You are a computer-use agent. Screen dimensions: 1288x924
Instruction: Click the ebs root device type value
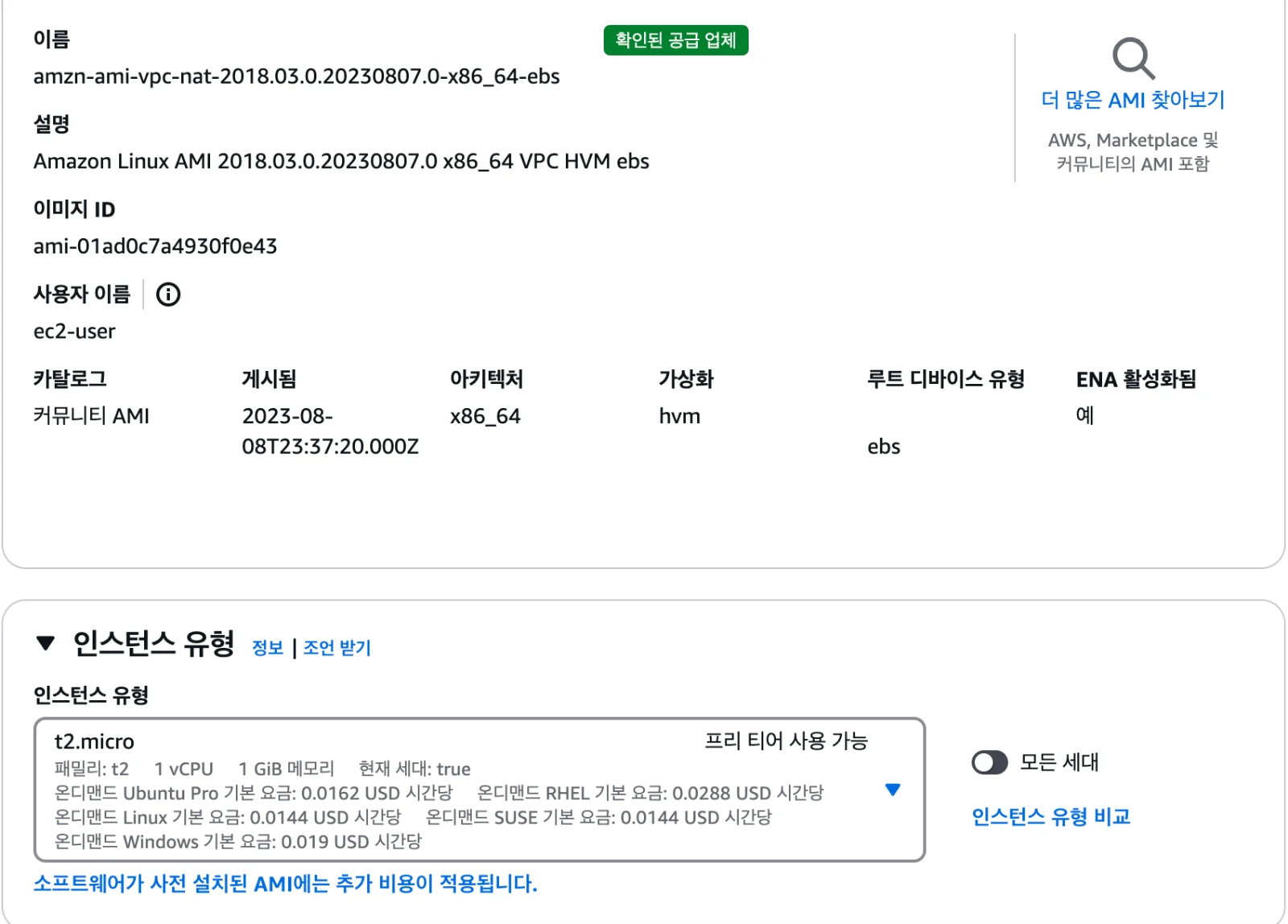pyautogui.click(x=884, y=447)
